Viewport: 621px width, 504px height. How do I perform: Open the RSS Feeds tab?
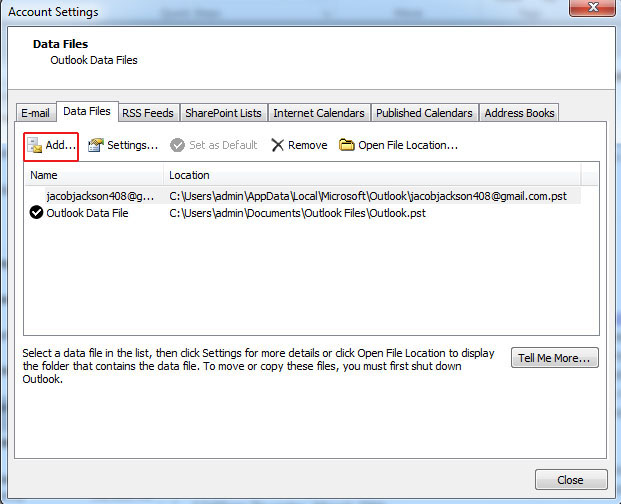(x=148, y=113)
